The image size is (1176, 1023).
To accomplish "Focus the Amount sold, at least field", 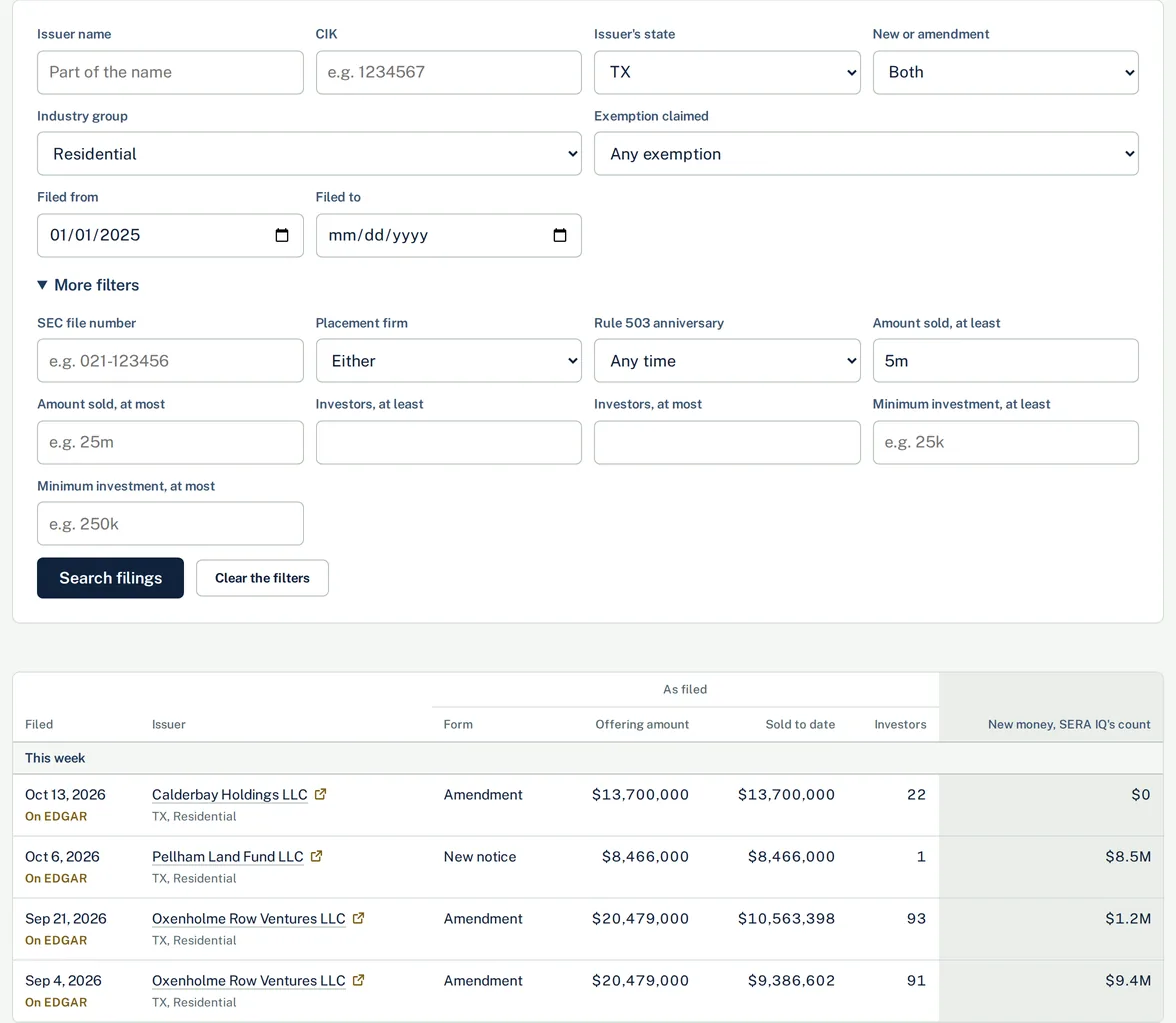I will [x=1005, y=361].
